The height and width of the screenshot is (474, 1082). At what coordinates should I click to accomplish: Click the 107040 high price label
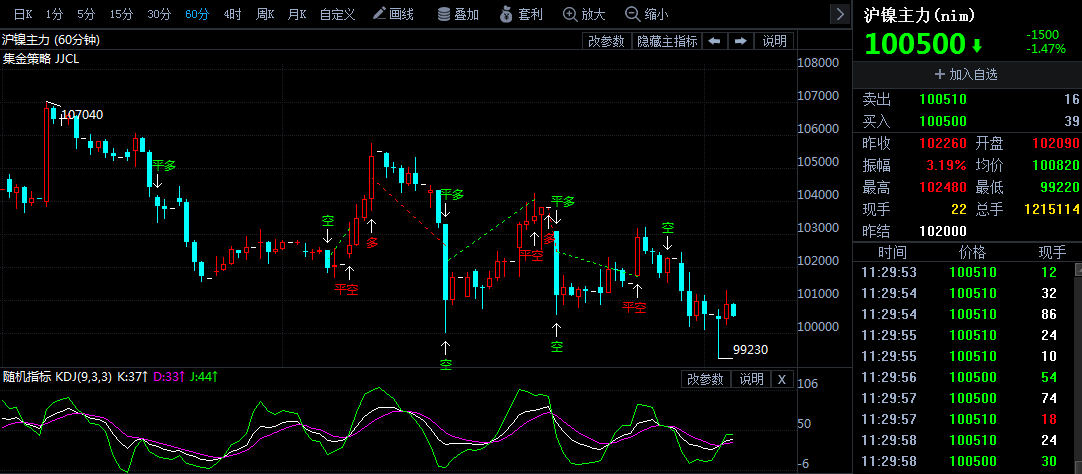(x=82, y=115)
